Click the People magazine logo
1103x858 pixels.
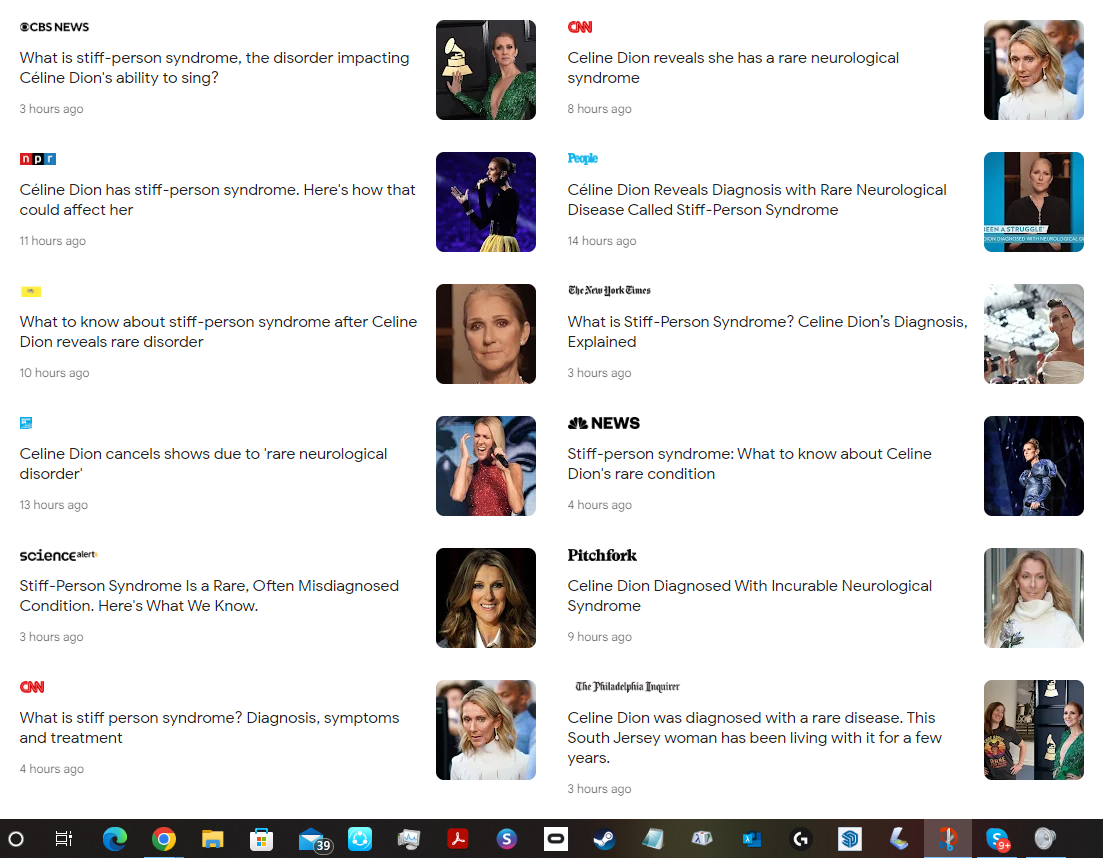pyautogui.click(x=582, y=158)
